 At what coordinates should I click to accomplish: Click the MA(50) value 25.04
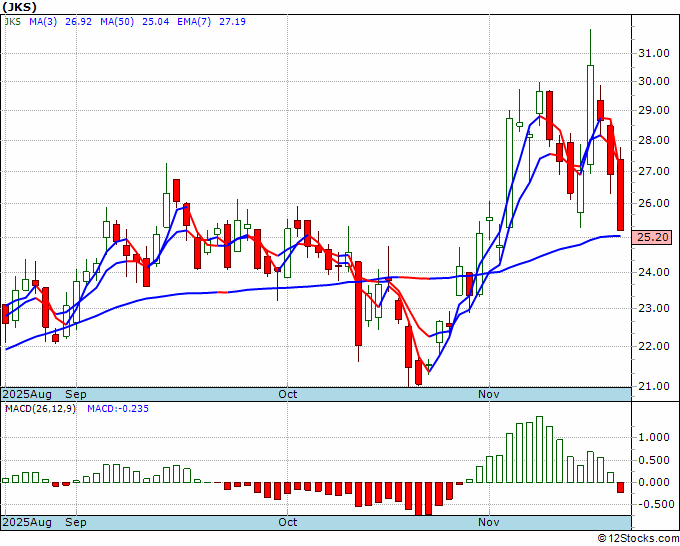coord(156,21)
